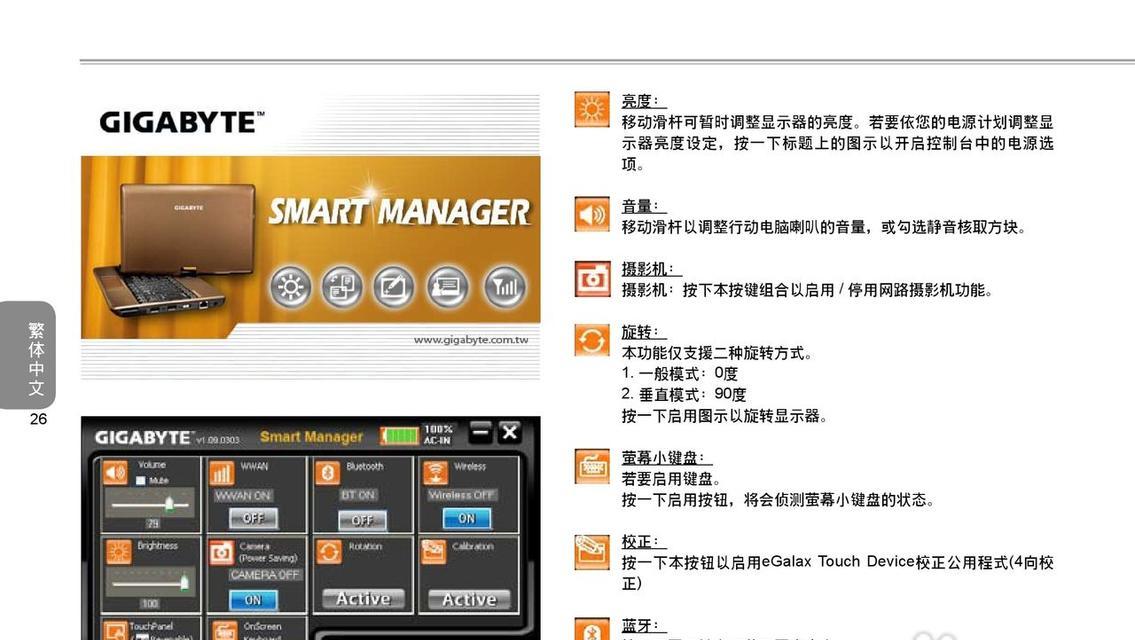1135x640 pixels.
Task: Click the volume value '29'
Action: tap(153, 523)
